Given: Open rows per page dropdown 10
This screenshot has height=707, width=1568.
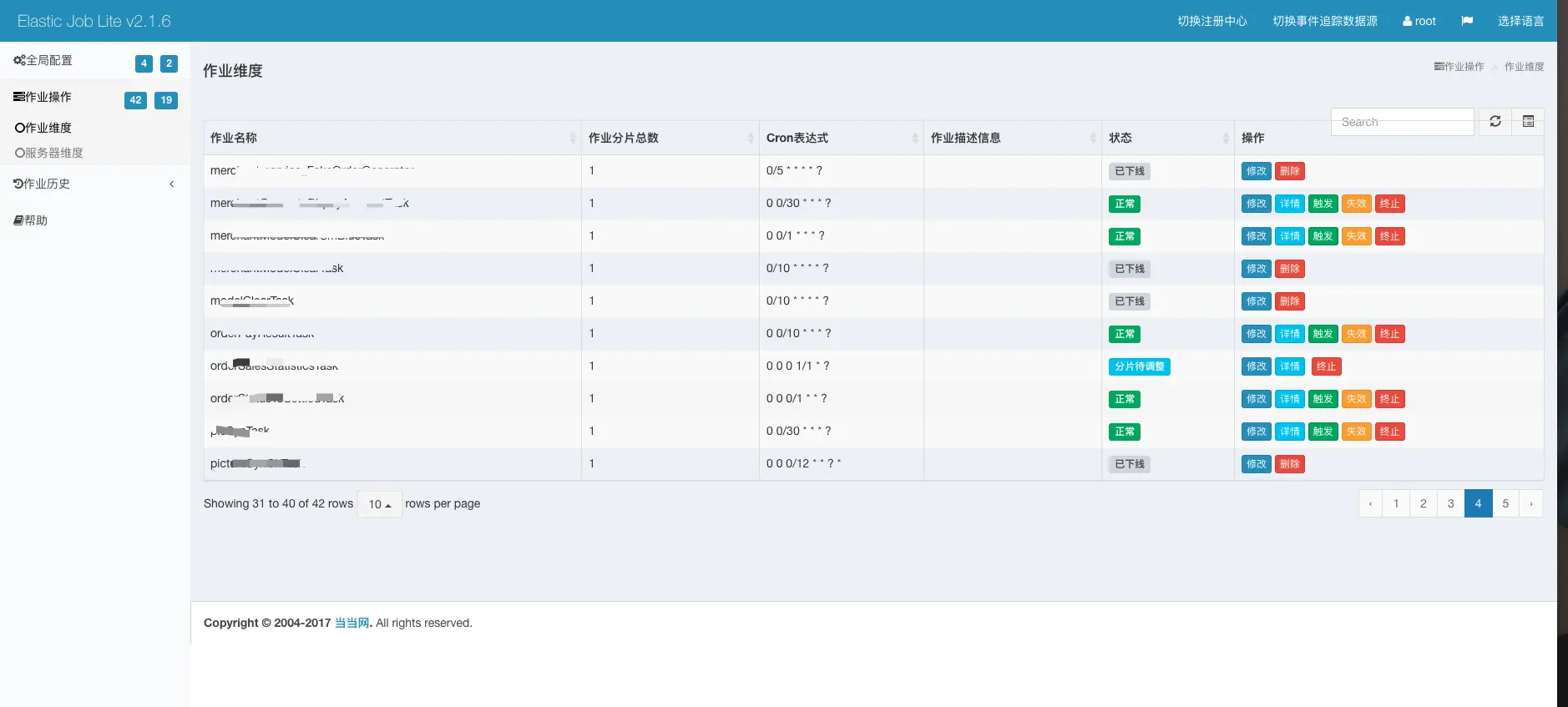Looking at the screenshot, I should tap(380, 504).
